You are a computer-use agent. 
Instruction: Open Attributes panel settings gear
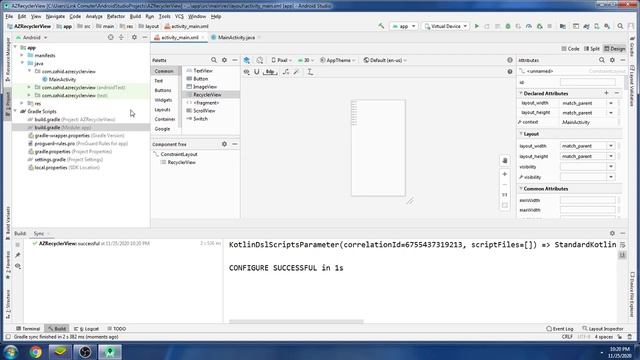(612, 60)
